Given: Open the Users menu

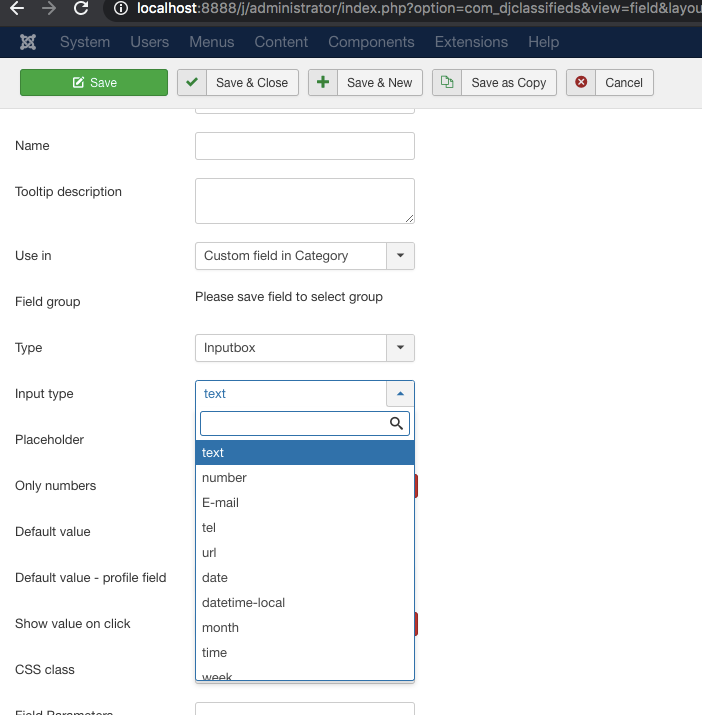Looking at the screenshot, I should 150,42.
